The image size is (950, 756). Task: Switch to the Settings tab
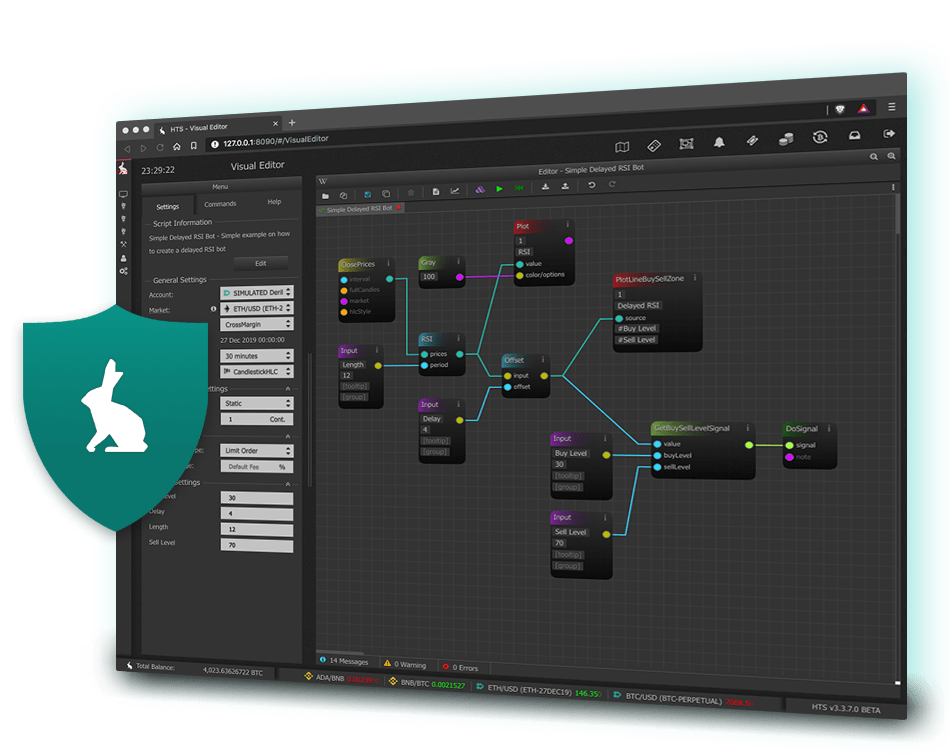click(x=168, y=207)
